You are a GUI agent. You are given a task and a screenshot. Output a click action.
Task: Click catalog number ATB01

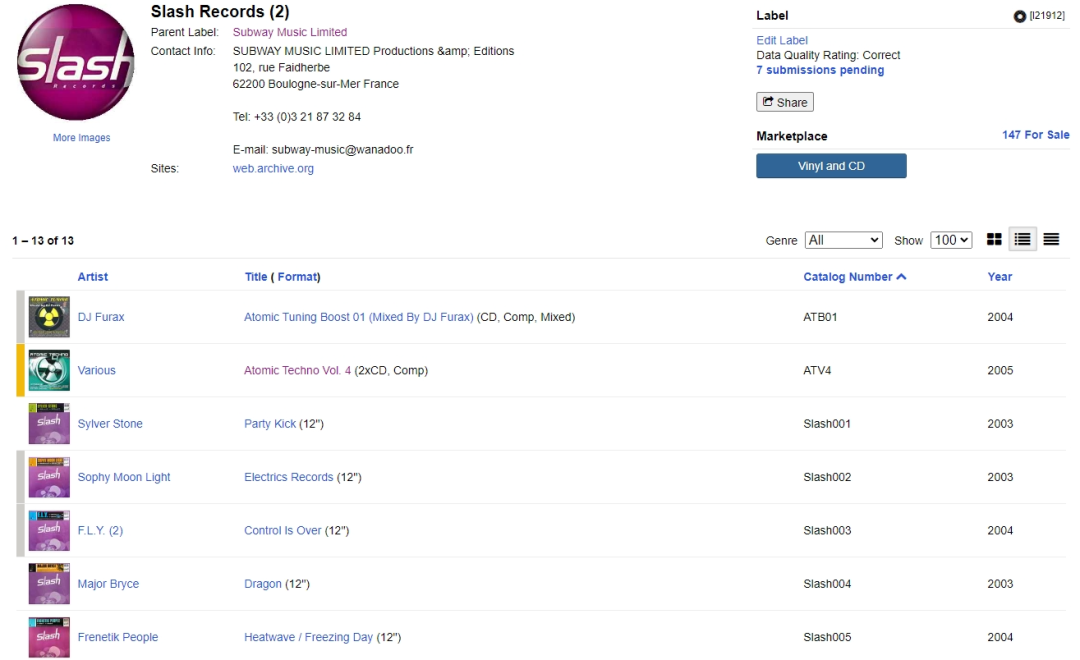click(820, 317)
